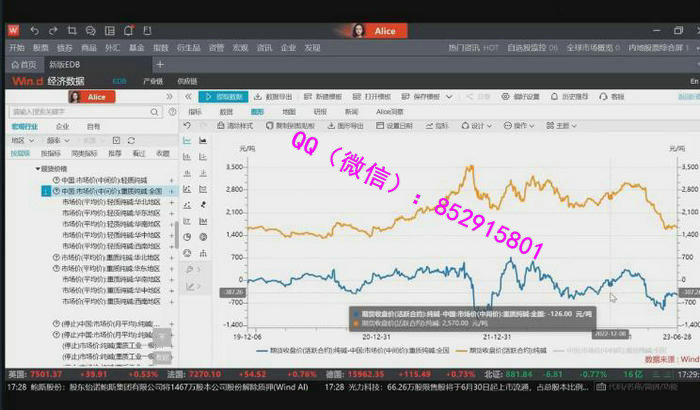Switch to the 地图 tab
The image size is (700, 410).
pos(289,112)
